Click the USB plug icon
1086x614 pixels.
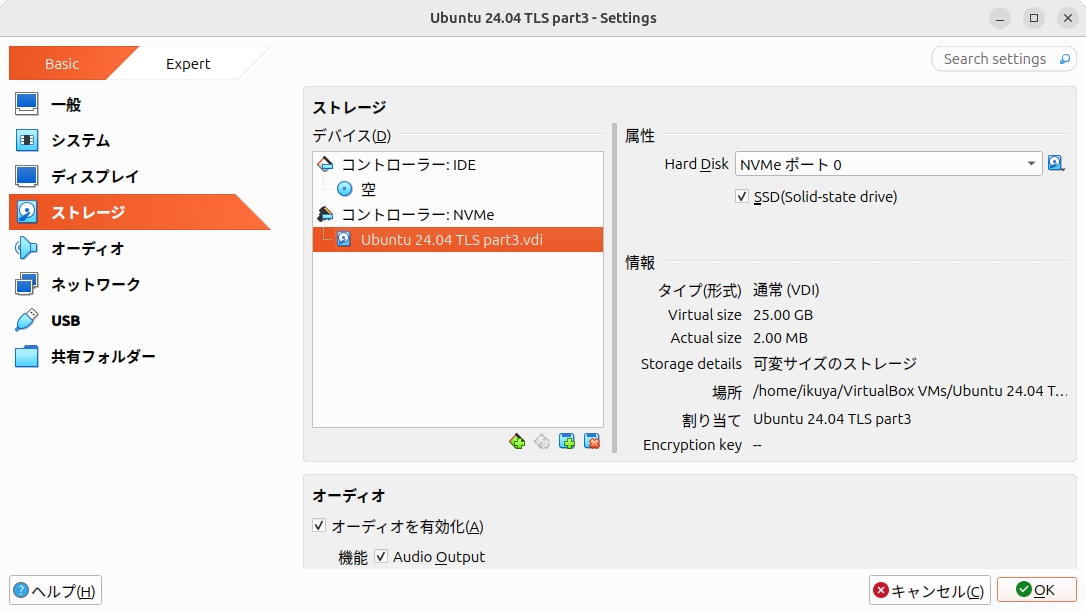point(26,320)
